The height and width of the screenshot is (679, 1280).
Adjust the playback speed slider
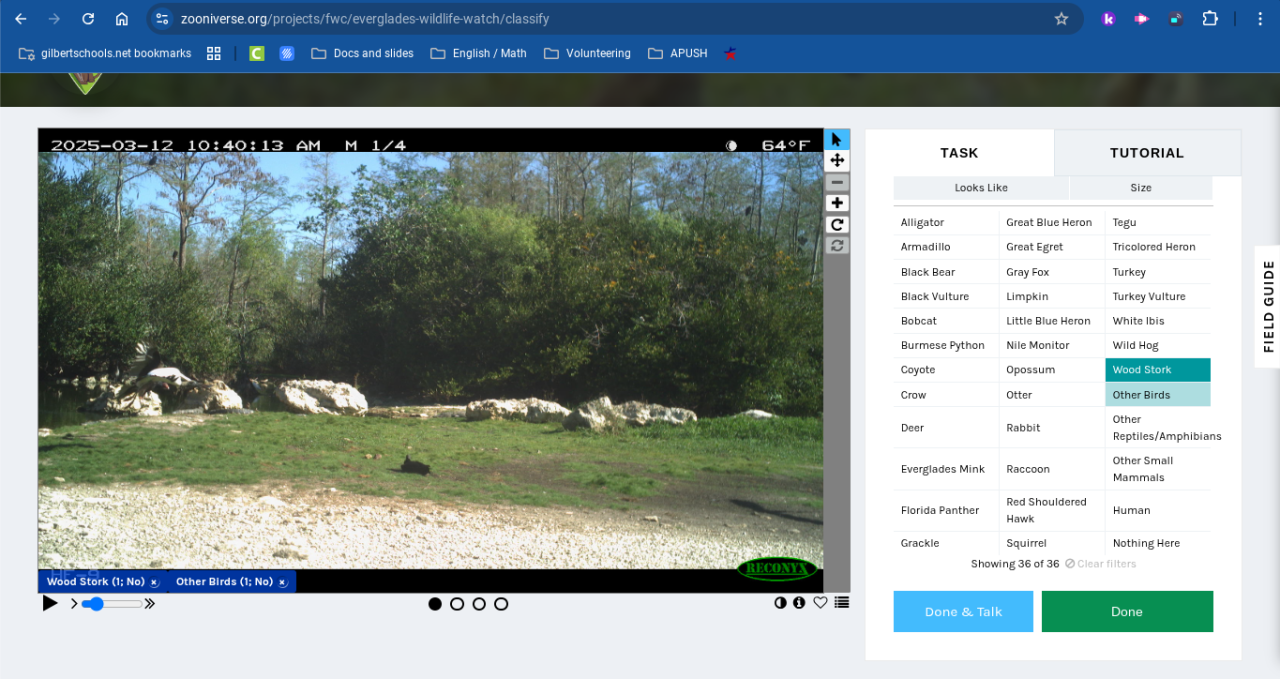[x=111, y=604]
